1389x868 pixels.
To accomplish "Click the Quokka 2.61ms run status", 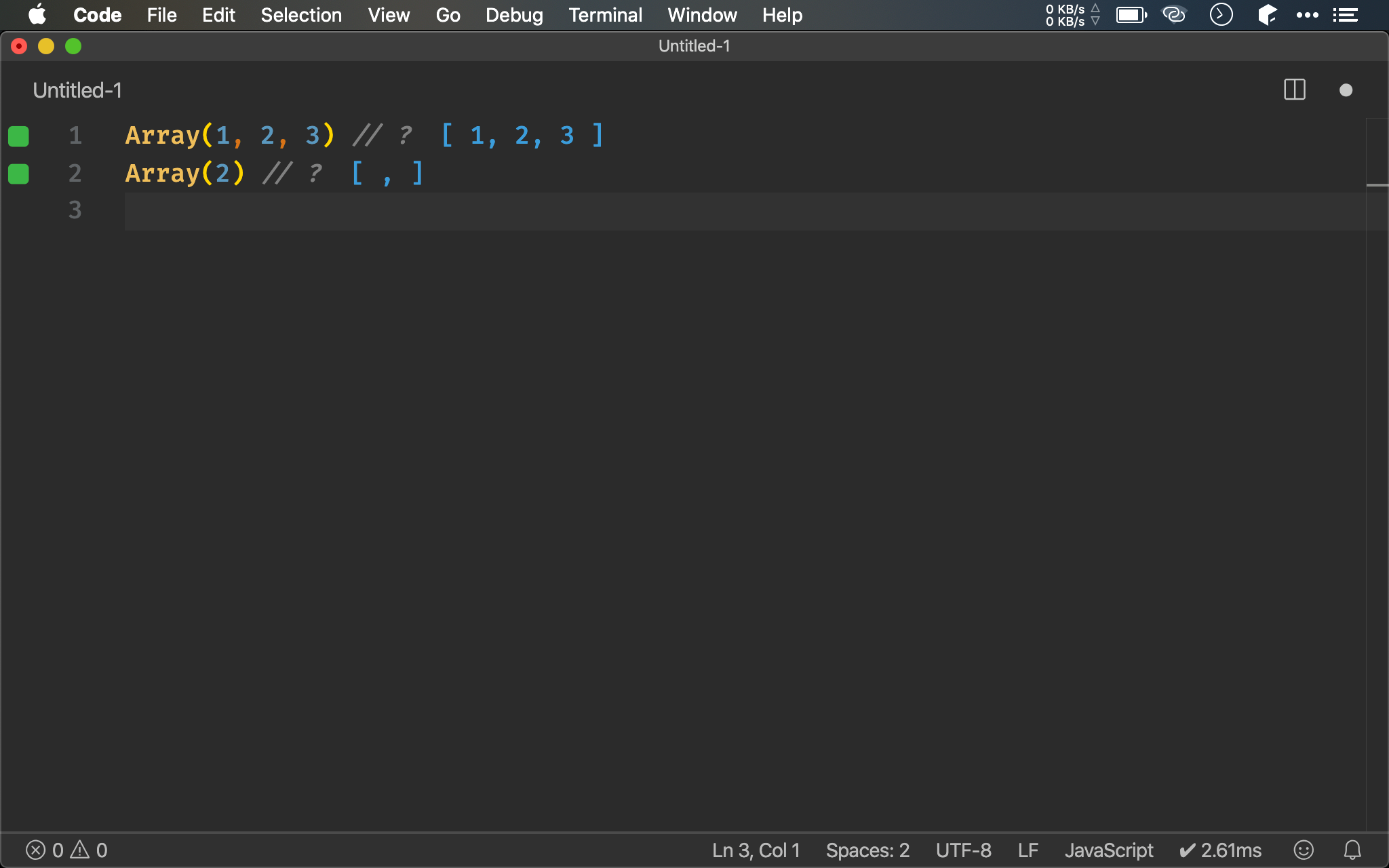I will coord(1221,850).
